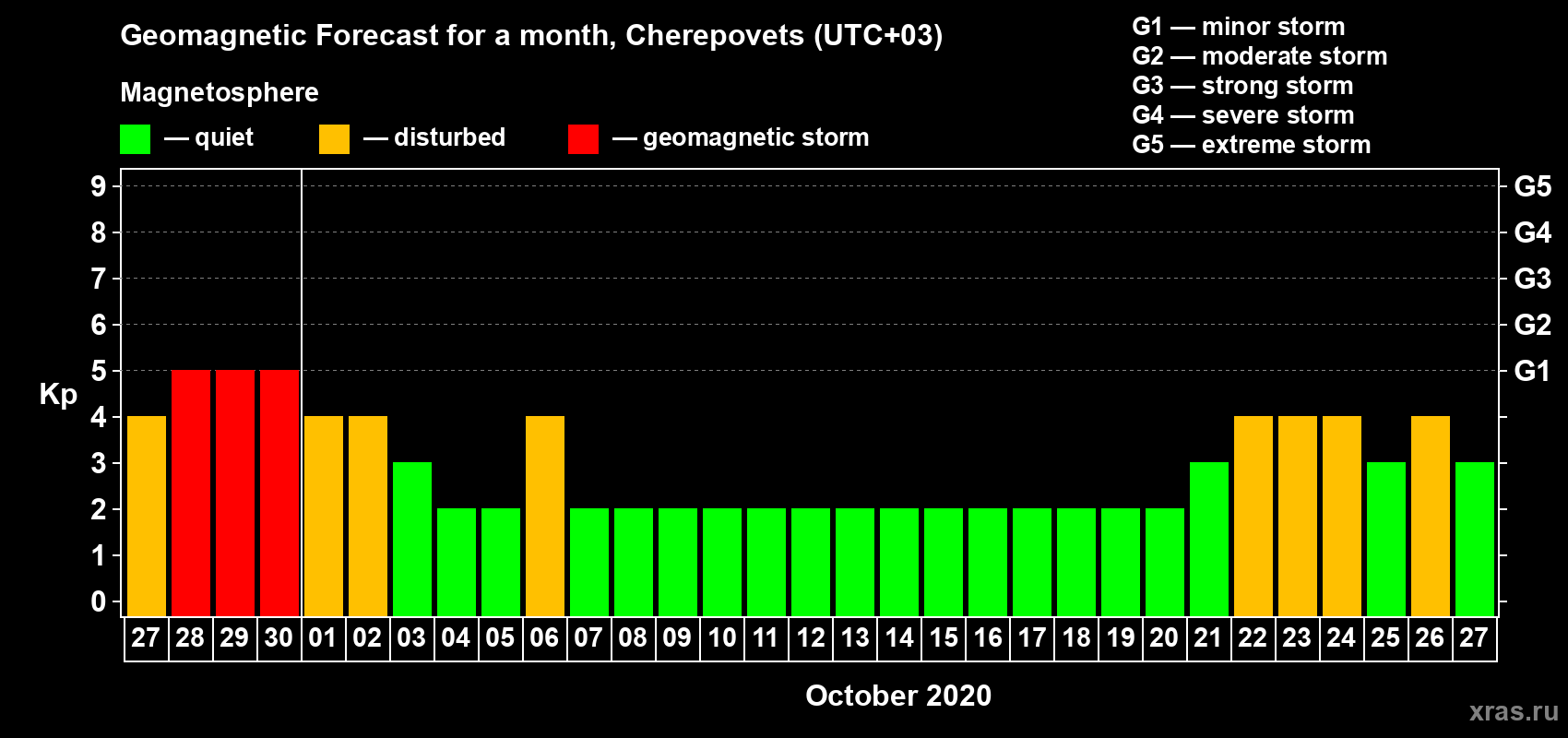Click the date label 02 on the axis
This screenshot has width=1568, height=738.
point(367,637)
